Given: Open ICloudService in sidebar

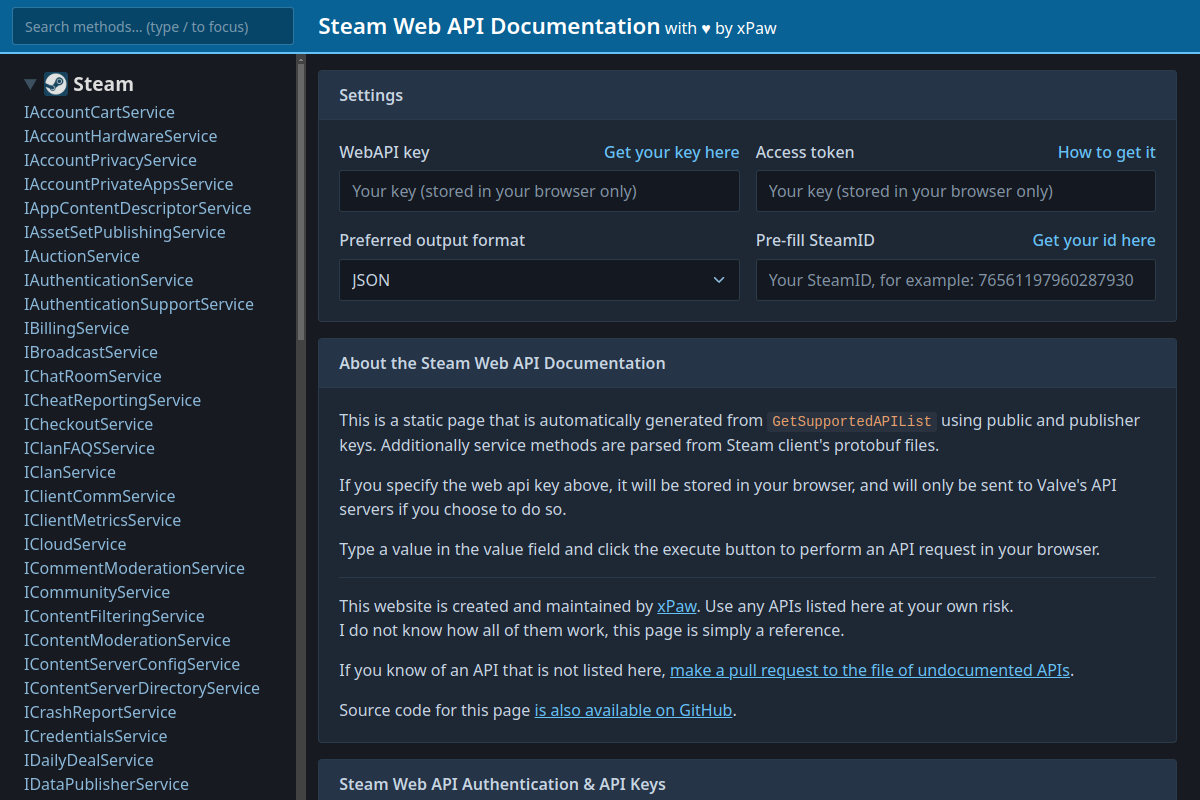Looking at the screenshot, I should point(75,544).
